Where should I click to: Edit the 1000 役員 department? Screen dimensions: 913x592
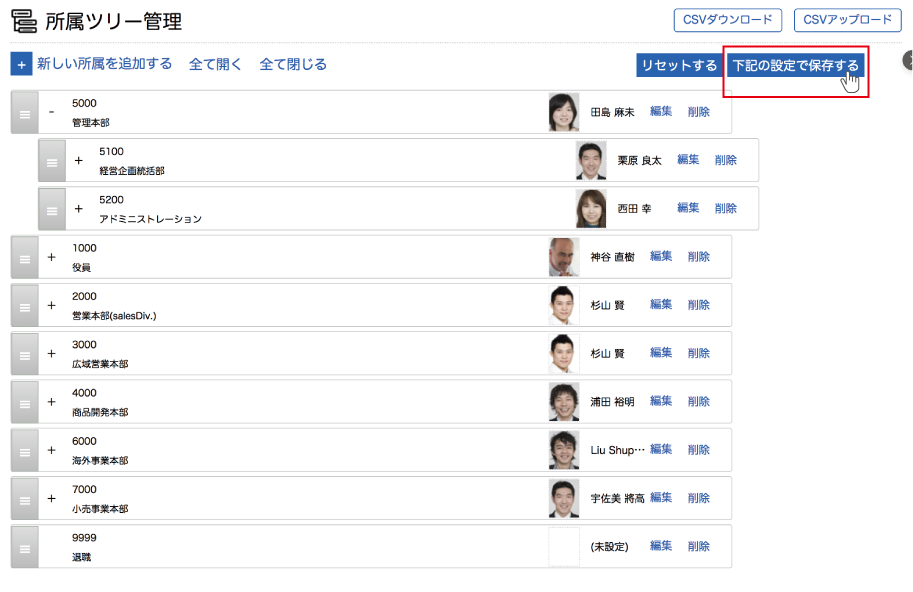[661, 256]
